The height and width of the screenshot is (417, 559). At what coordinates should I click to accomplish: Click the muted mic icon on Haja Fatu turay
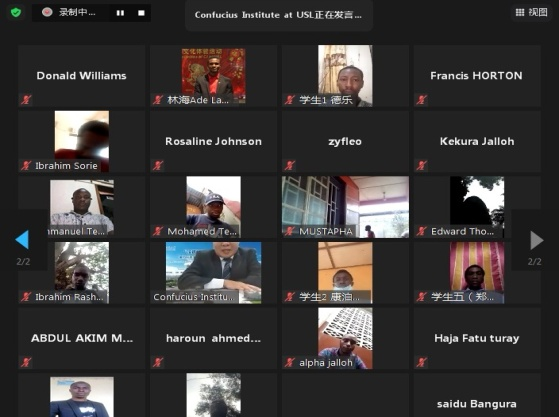(x=421, y=362)
